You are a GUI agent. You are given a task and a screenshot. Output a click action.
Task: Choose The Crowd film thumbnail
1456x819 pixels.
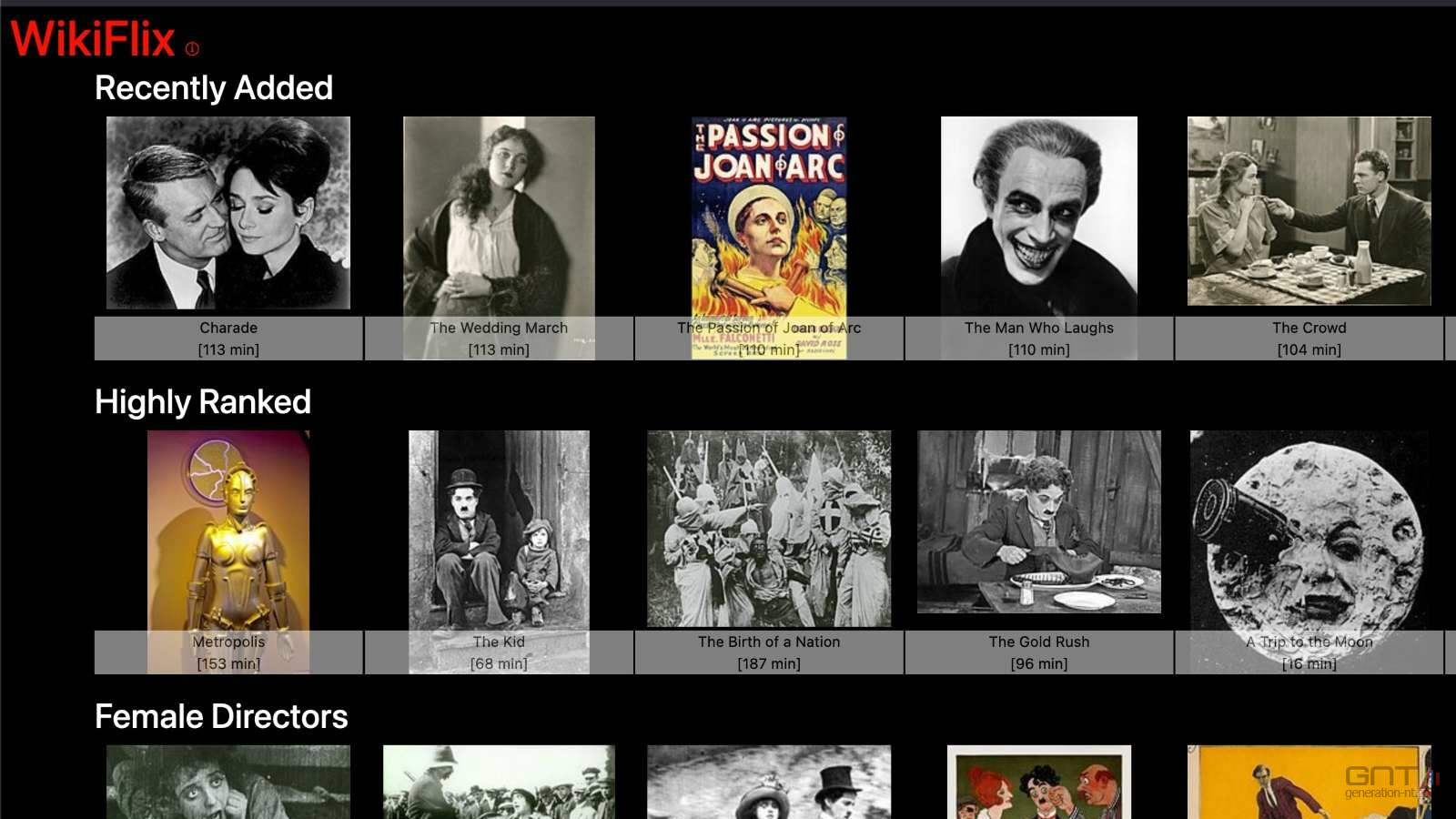(x=1309, y=212)
